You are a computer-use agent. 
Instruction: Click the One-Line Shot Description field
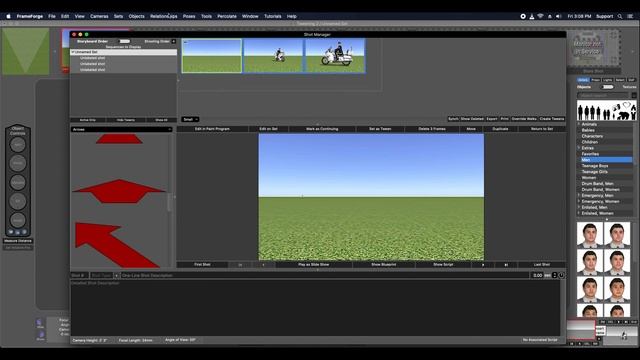tap(325, 276)
